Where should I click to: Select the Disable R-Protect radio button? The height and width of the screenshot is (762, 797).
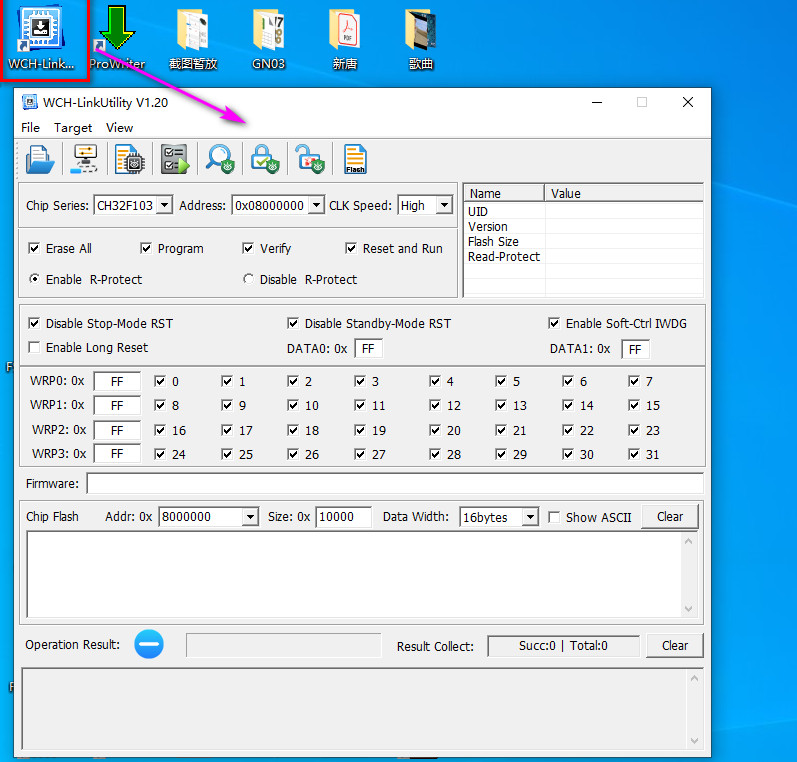coord(248,279)
